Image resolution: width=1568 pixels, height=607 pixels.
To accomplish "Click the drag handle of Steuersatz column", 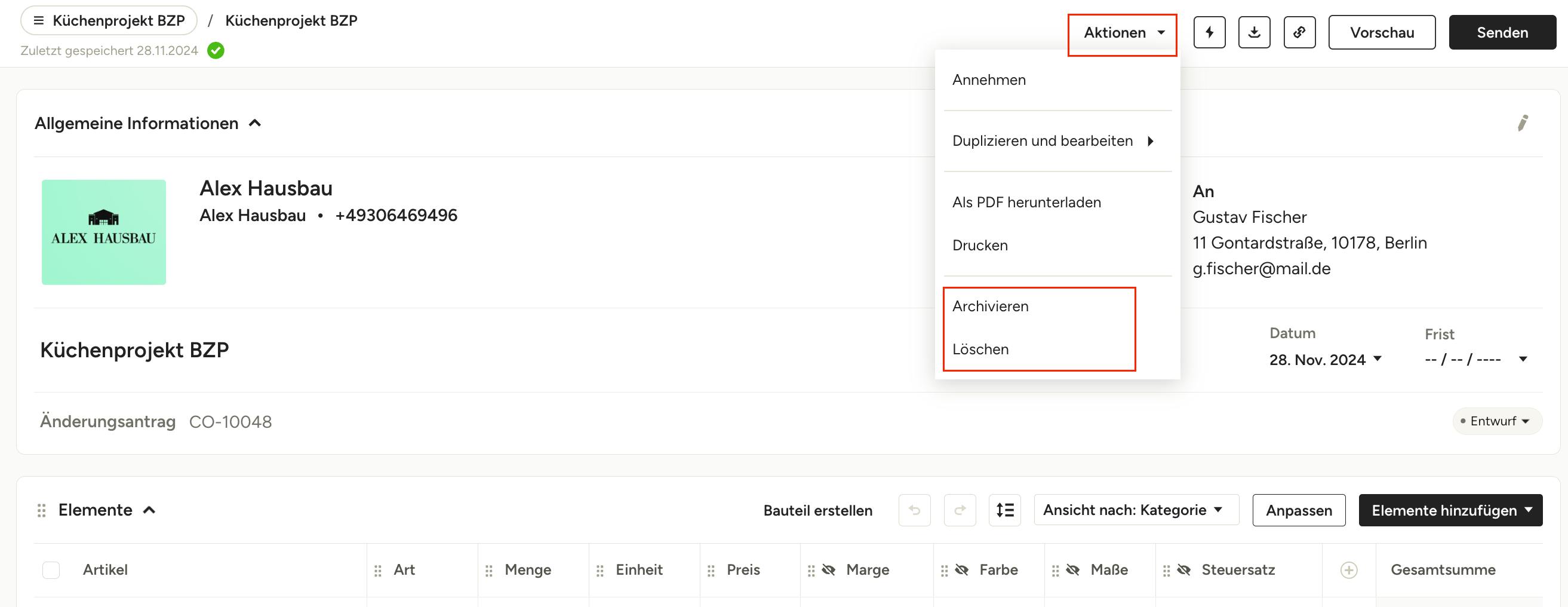I will (1166, 571).
